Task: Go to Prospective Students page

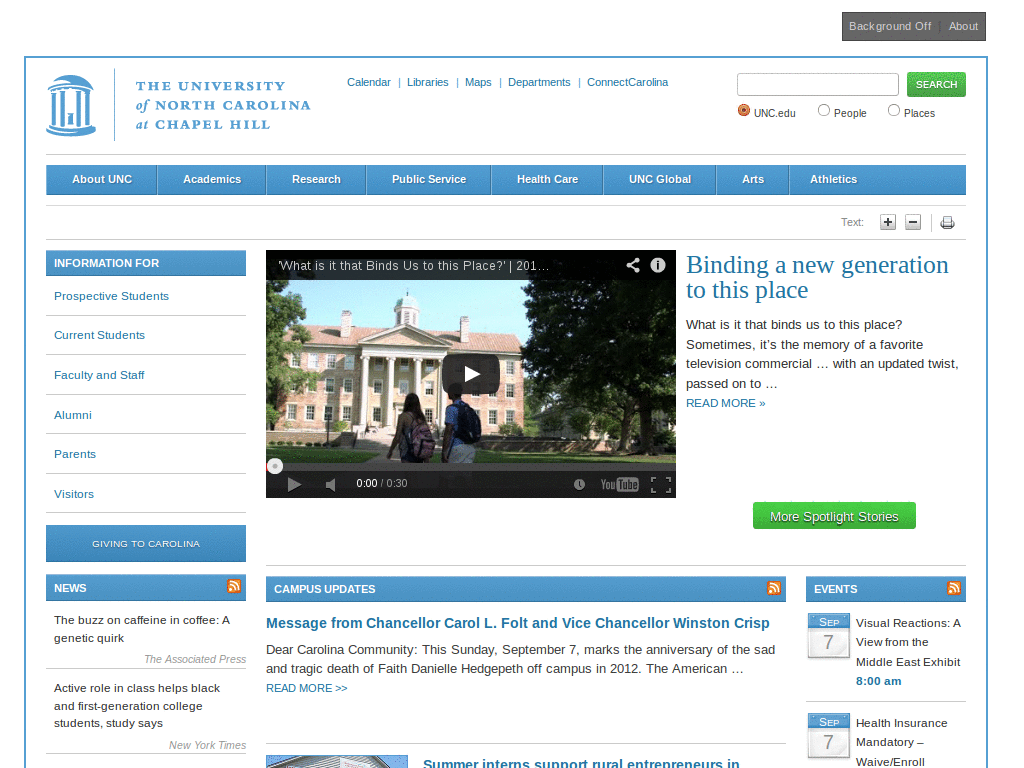Action: (x=111, y=296)
